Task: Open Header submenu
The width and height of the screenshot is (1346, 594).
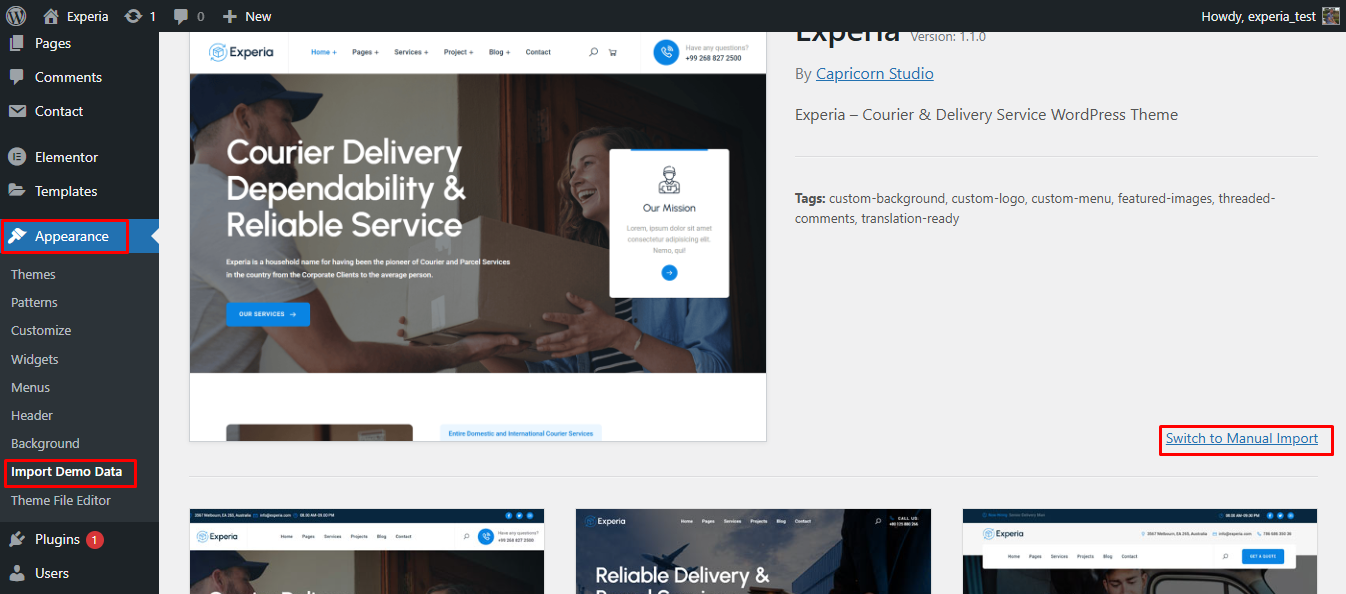Action: pyautogui.click(x=32, y=415)
